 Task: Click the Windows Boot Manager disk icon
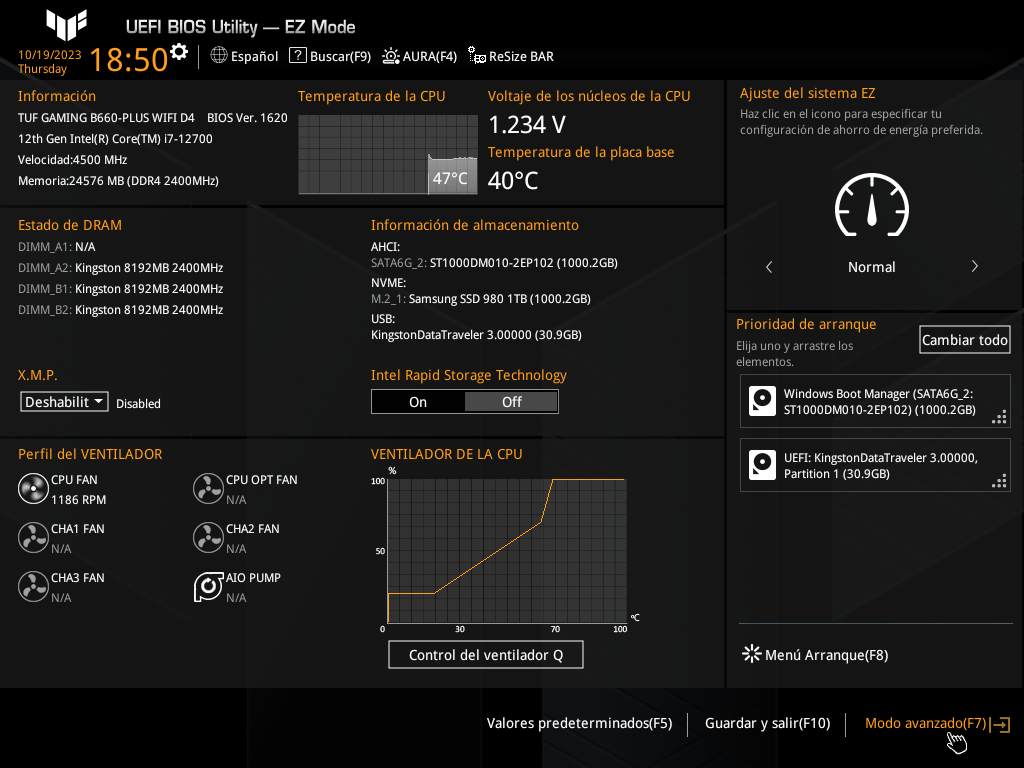762,402
